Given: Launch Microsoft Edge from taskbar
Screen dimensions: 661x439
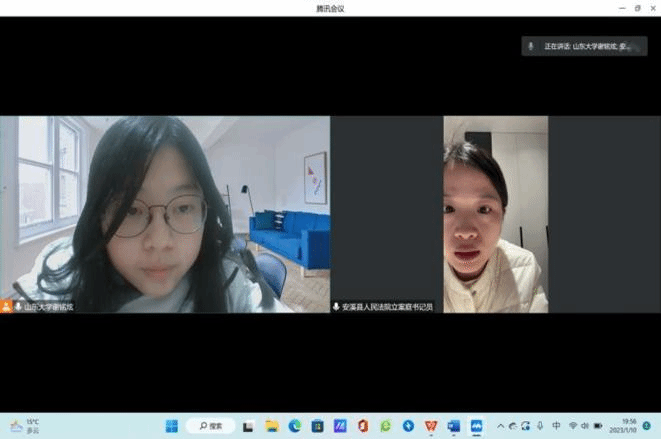Looking at the screenshot, I should pyautogui.click(x=294, y=426).
